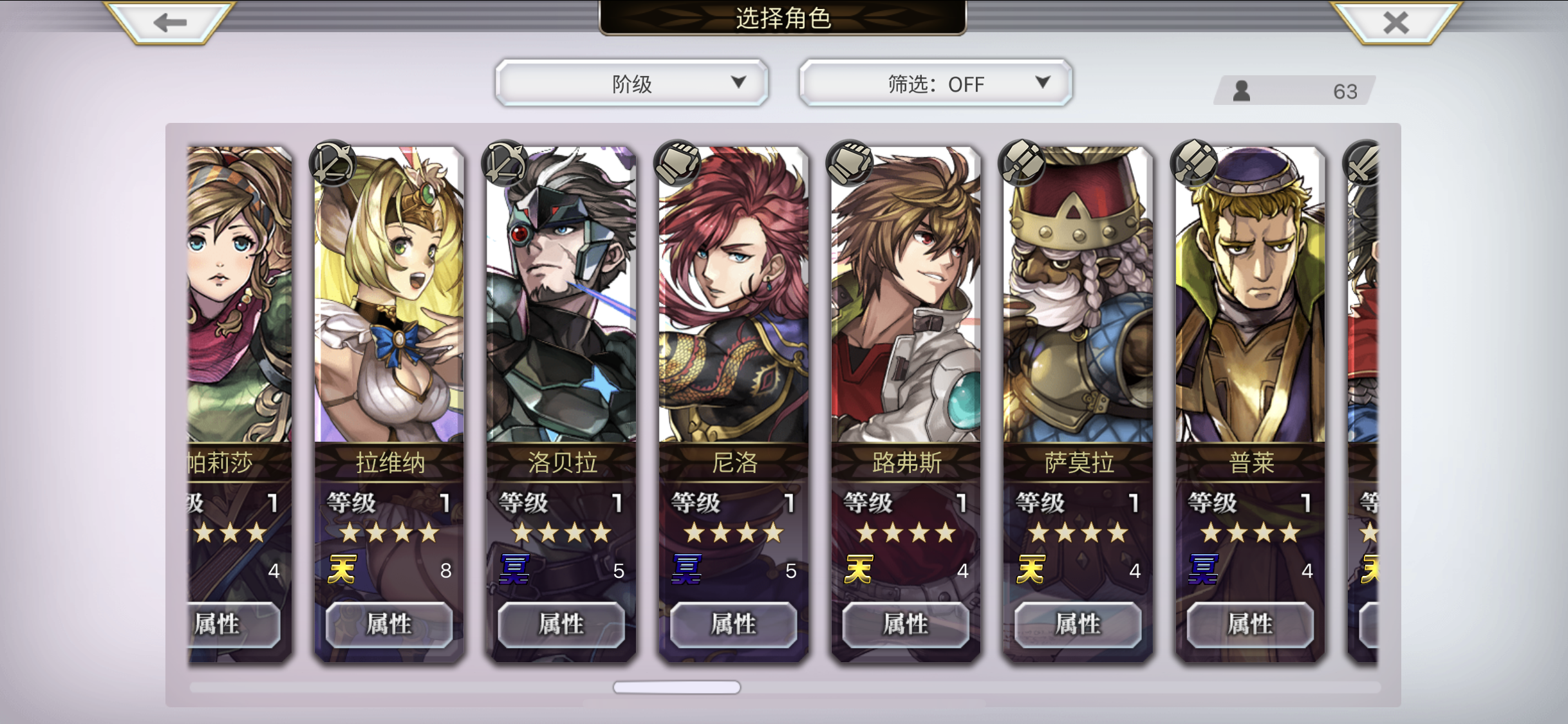Open 属性 for 尼洛
The height and width of the screenshot is (724, 1568).
[733, 624]
